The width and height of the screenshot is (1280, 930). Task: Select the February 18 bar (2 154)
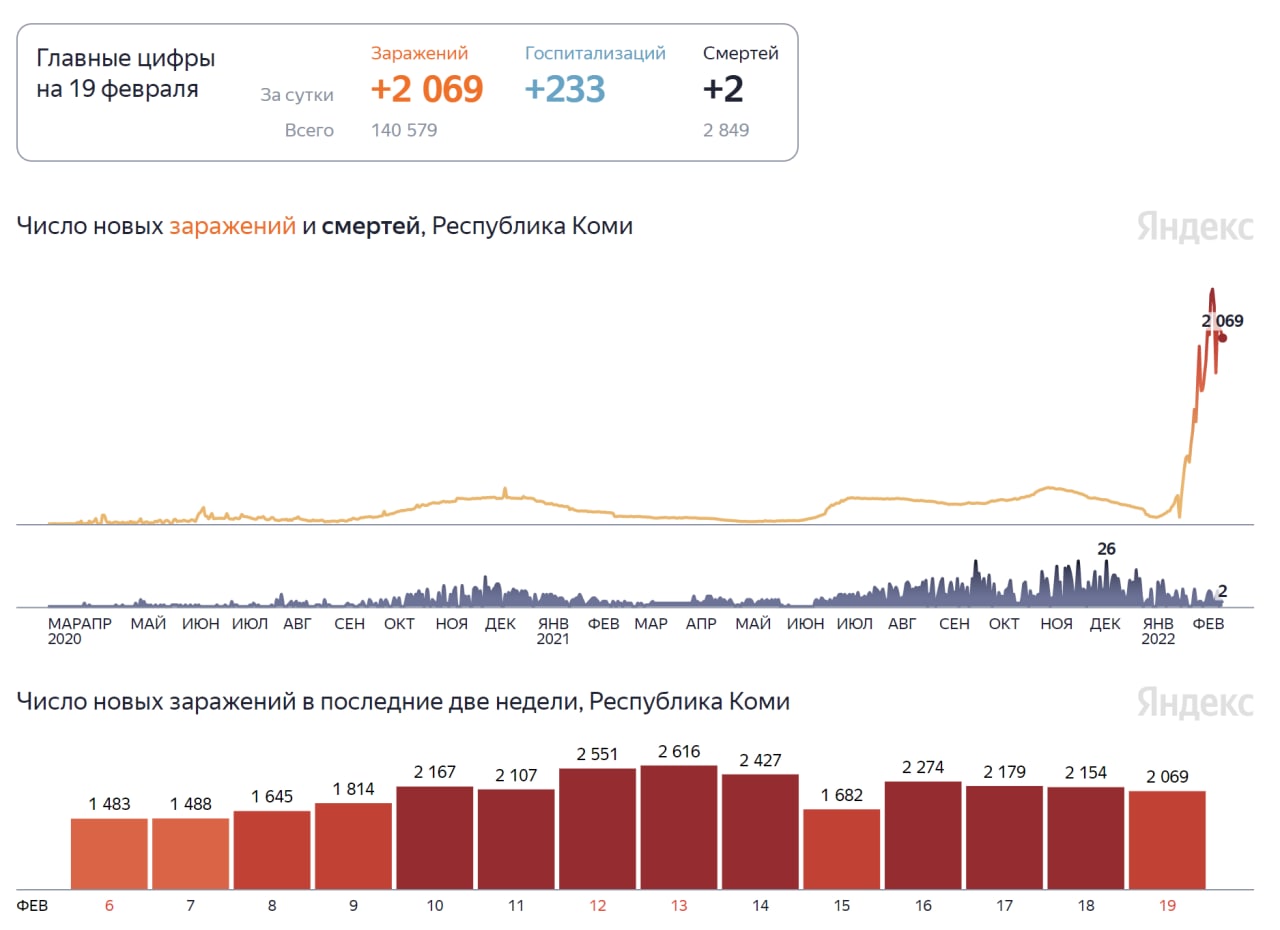click(x=1086, y=838)
